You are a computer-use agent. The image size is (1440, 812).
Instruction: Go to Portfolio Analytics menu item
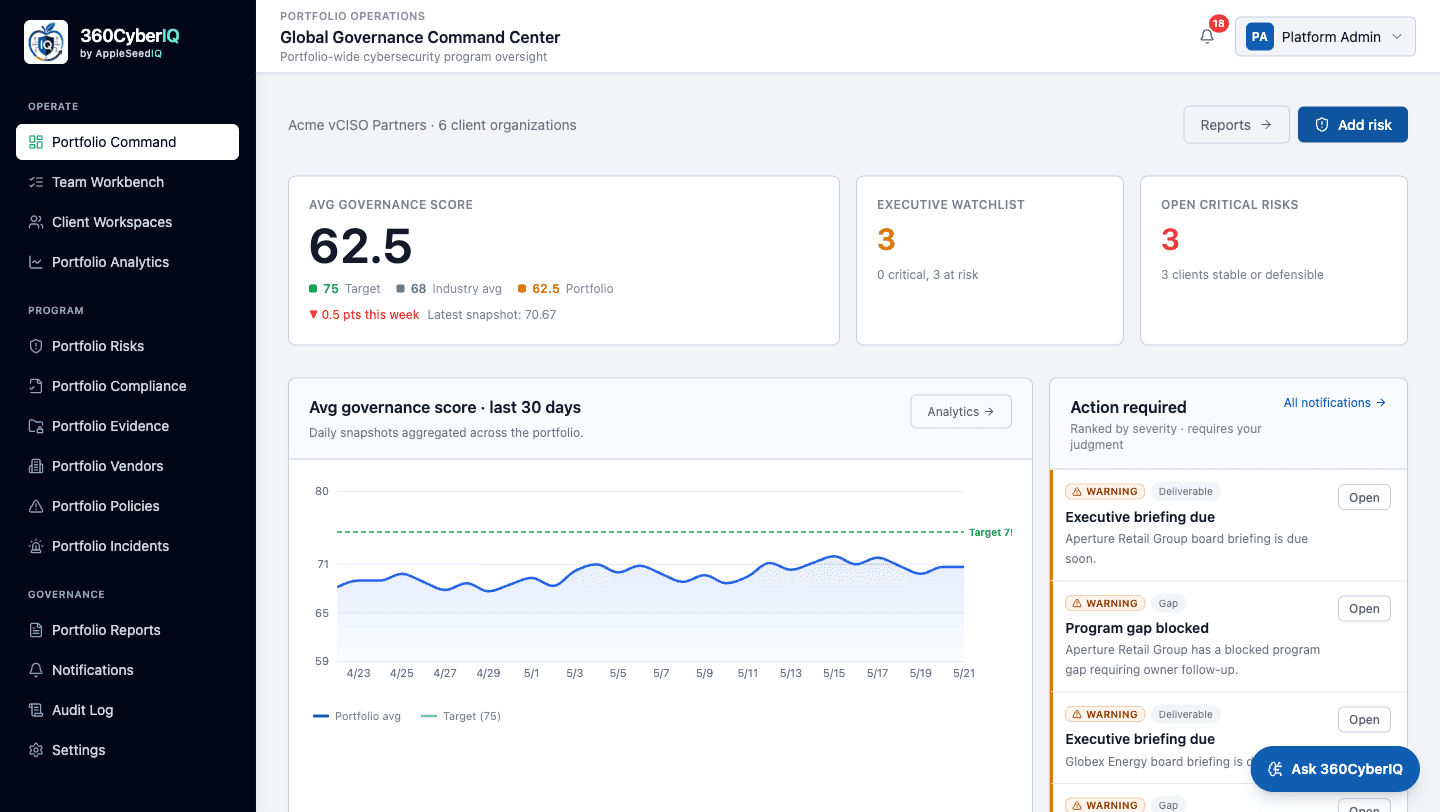(x=127, y=262)
